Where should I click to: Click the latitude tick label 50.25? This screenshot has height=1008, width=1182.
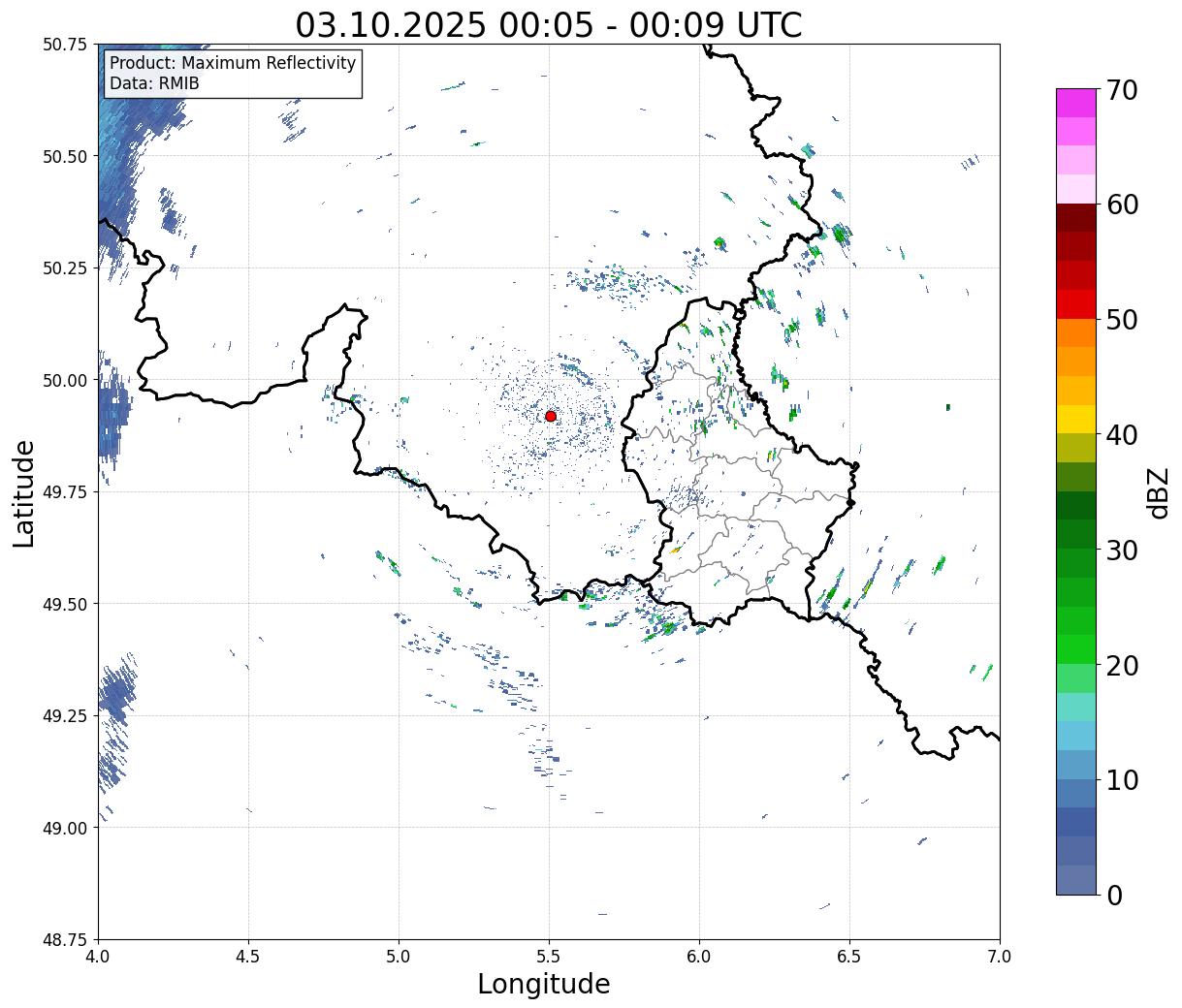pyautogui.click(x=65, y=268)
